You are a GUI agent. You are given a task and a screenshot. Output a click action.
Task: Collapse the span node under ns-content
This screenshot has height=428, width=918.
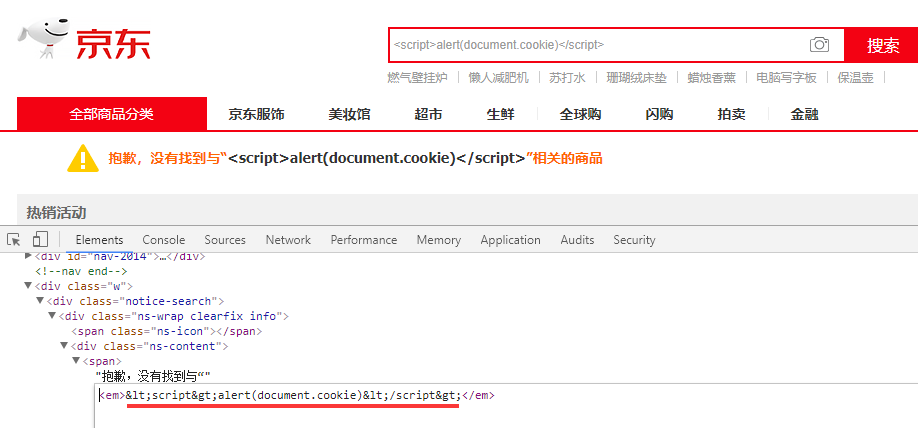pyautogui.click(x=76, y=361)
